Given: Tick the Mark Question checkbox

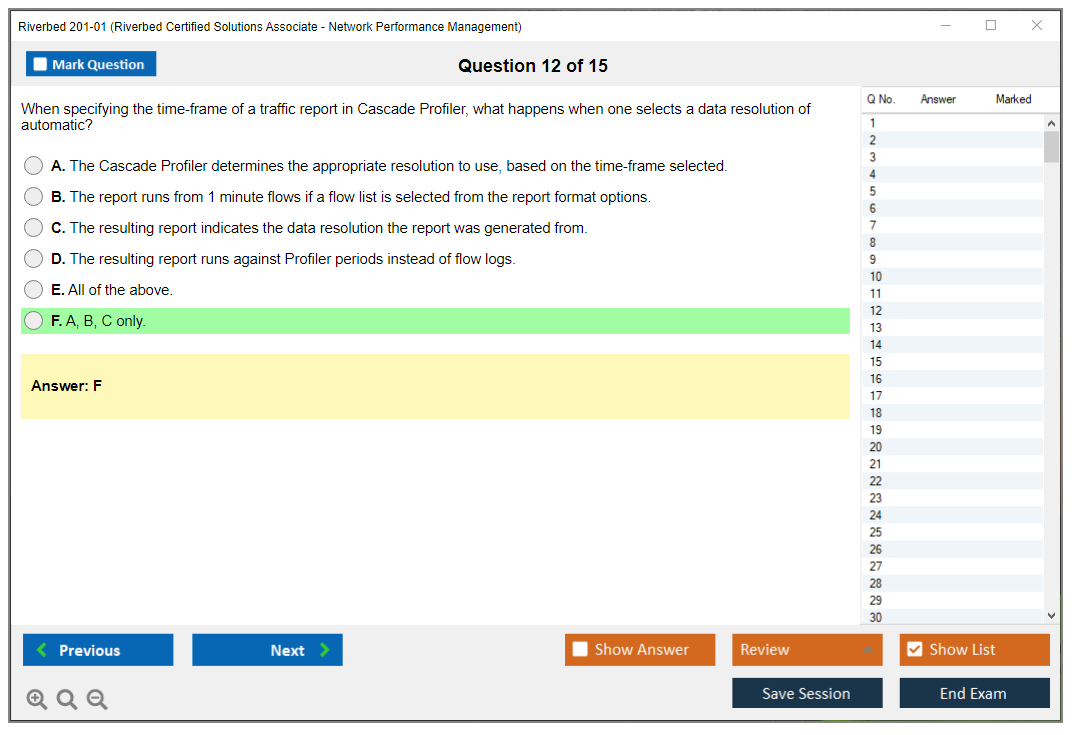Looking at the screenshot, I should [x=41, y=65].
